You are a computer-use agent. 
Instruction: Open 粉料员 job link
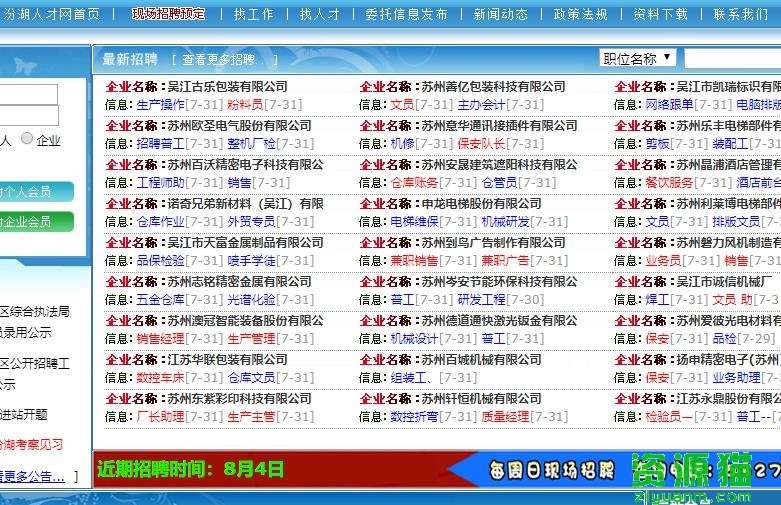pos(245,105)
